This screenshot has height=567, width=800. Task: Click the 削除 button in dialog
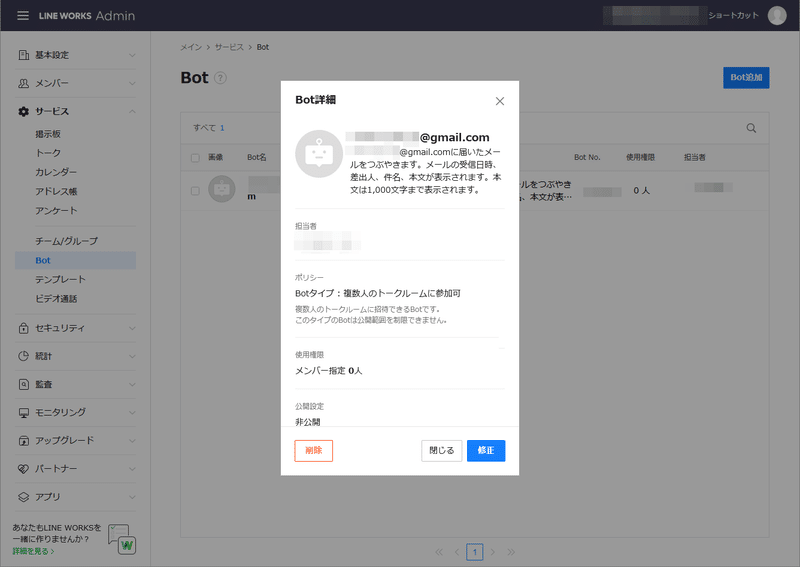point(313,451)
